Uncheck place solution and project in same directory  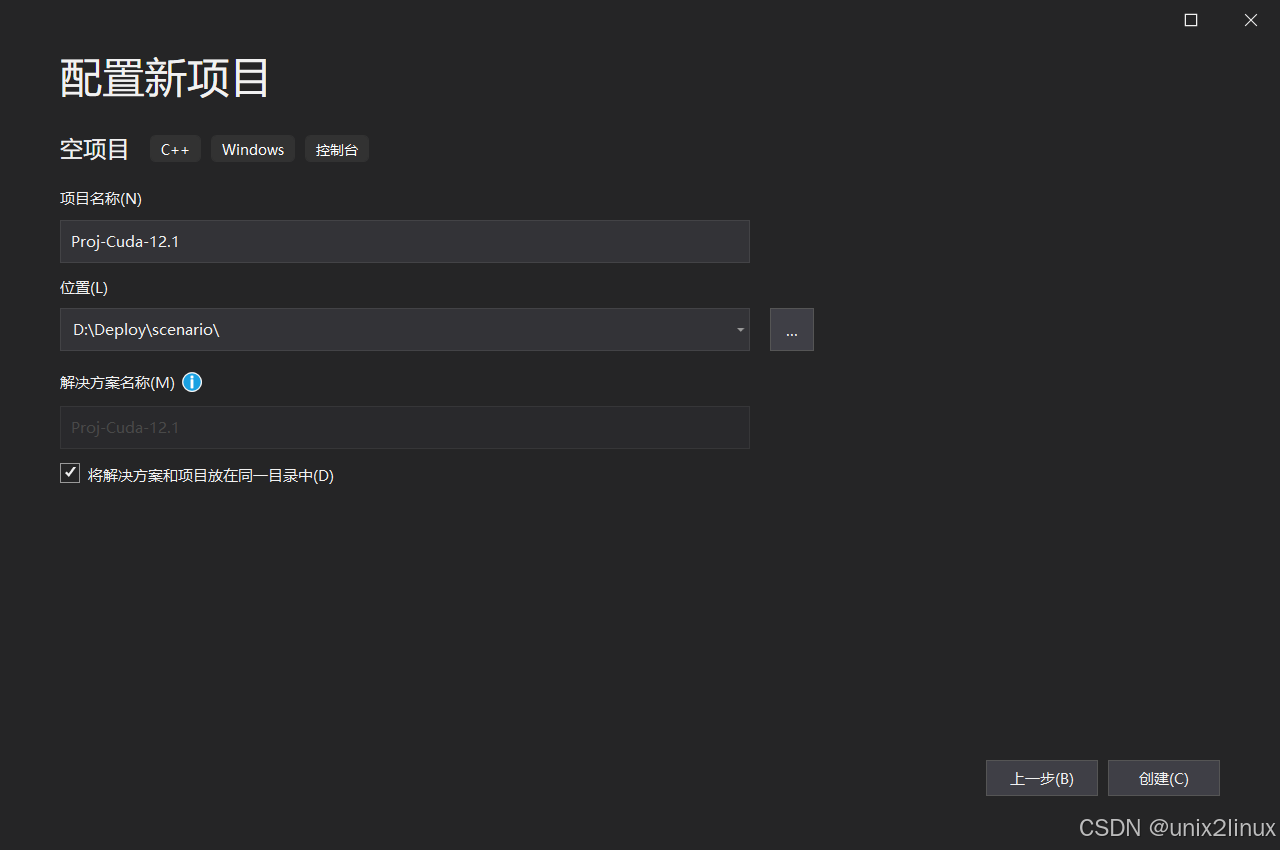[70, 473]
